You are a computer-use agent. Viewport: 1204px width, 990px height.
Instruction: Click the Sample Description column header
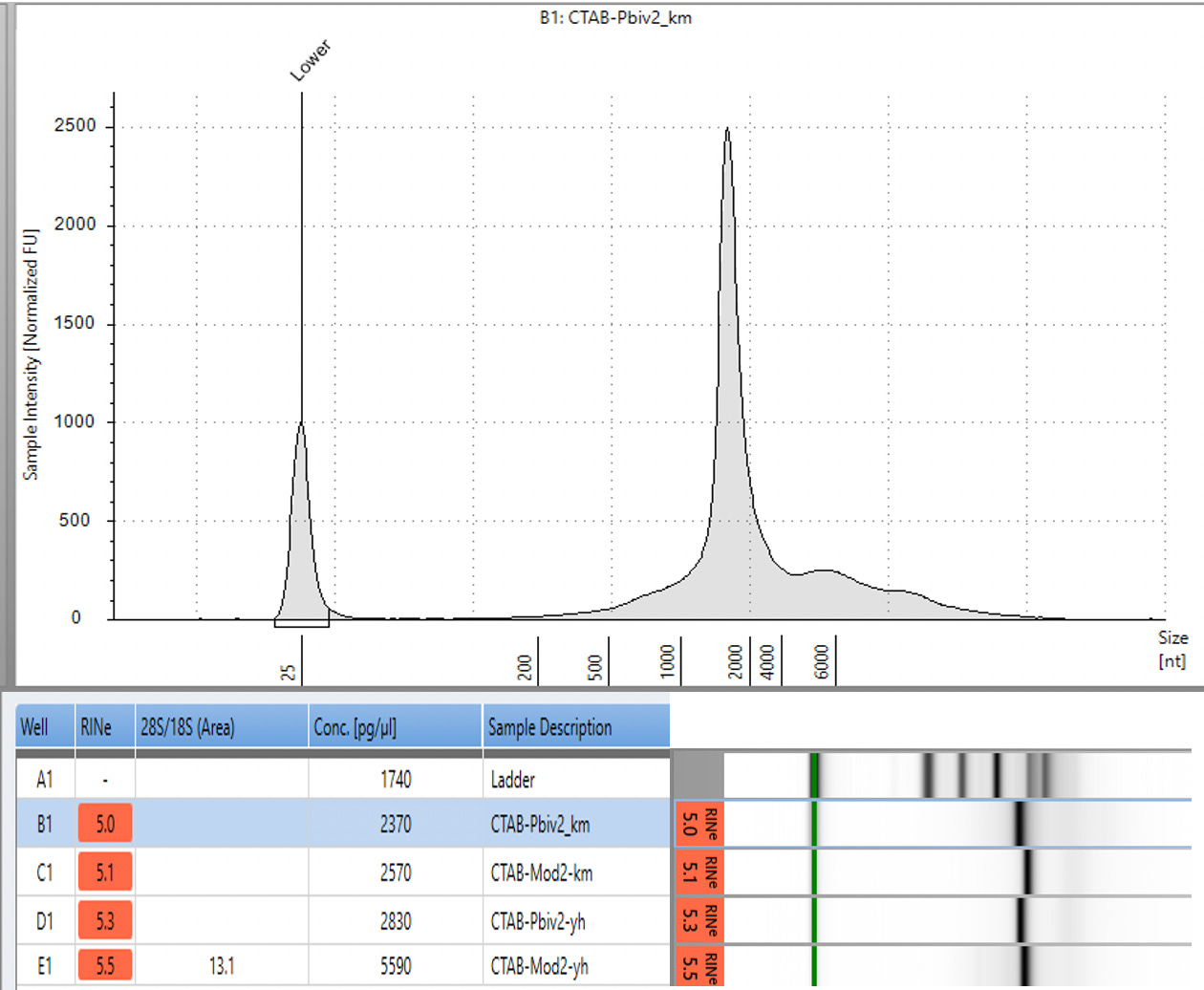[x=576, y=726]
